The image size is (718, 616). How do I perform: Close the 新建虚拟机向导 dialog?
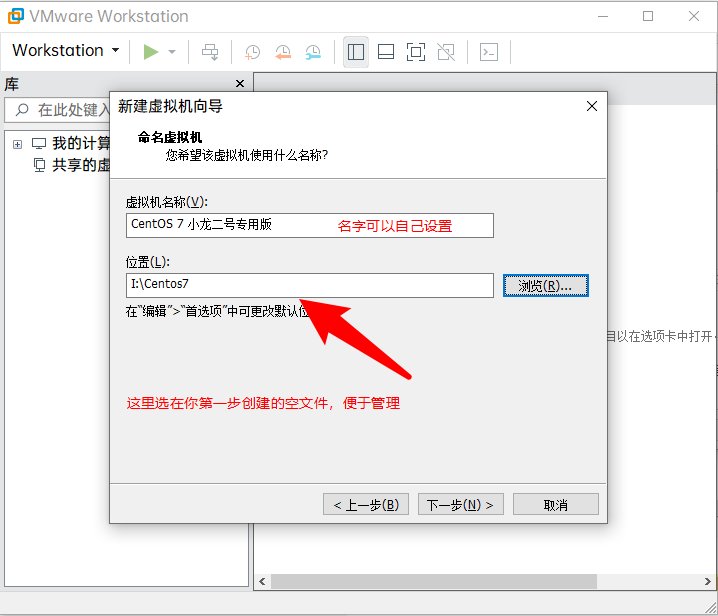pos(592,106)
